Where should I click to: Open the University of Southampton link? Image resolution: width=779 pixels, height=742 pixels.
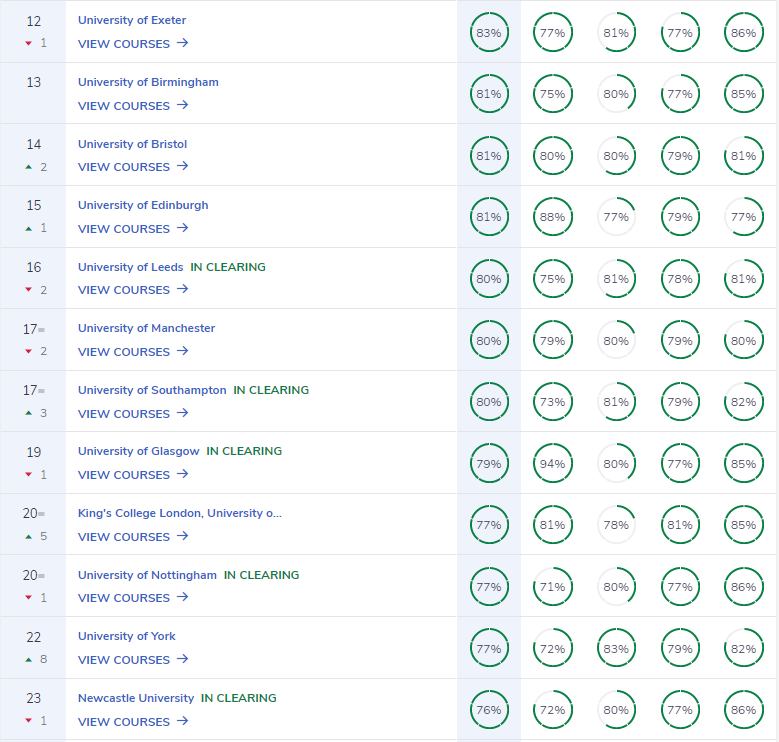[x=152, y=390]
